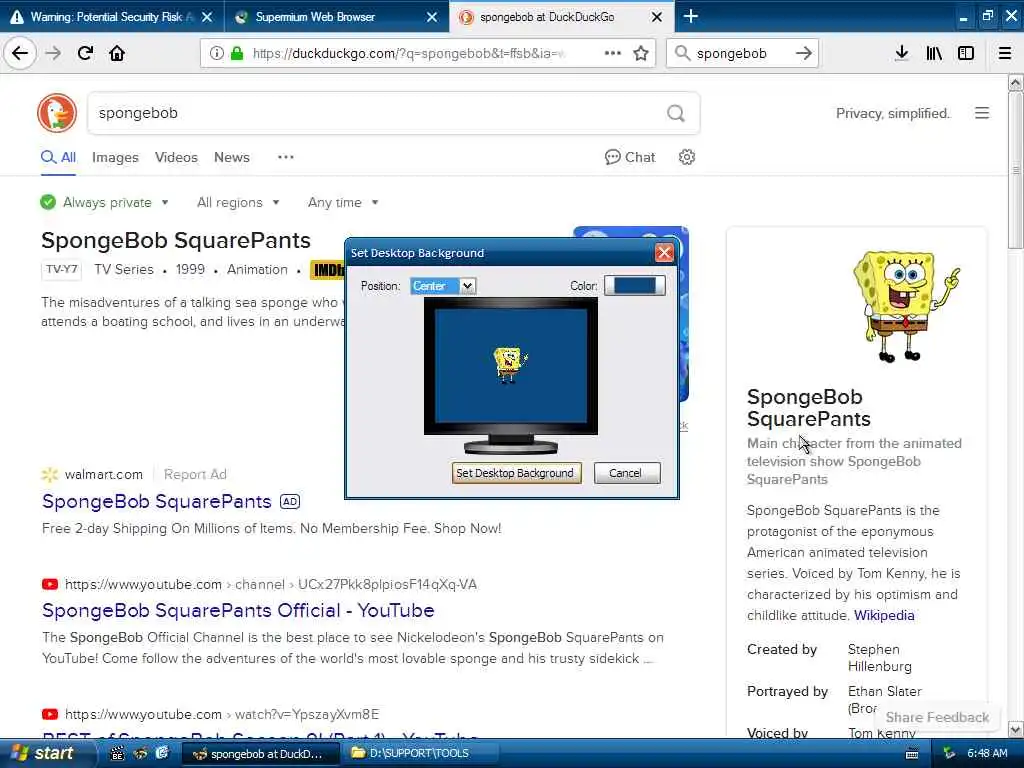Viewport: 1024px width, 768px height.
Task: Click the magnifier in DuckDuckGo search field
Action: point(676,114)
